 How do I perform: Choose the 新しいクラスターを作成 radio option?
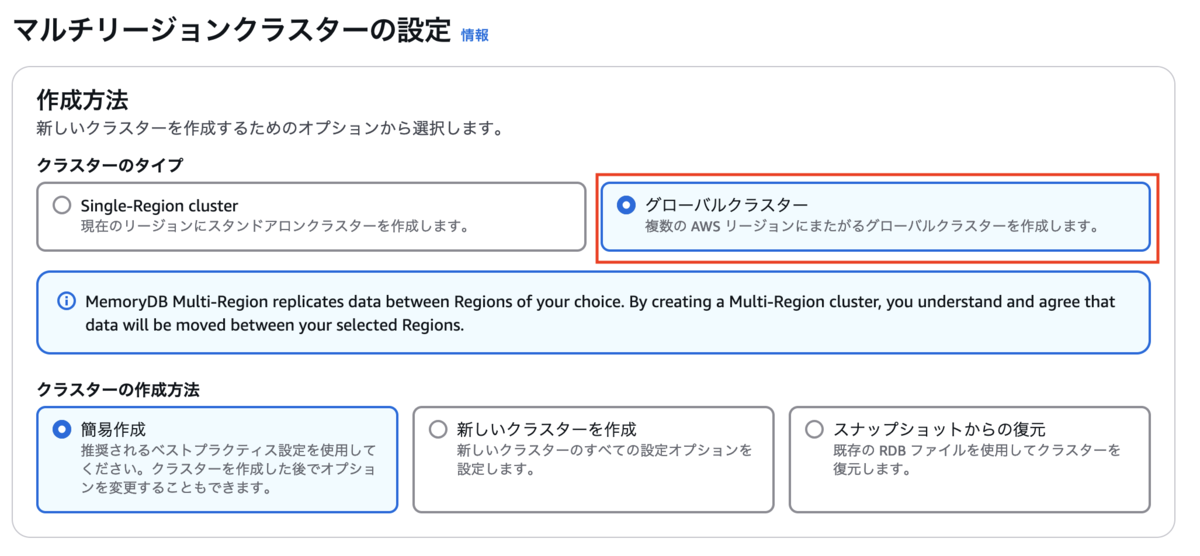(x=437, y=430)
